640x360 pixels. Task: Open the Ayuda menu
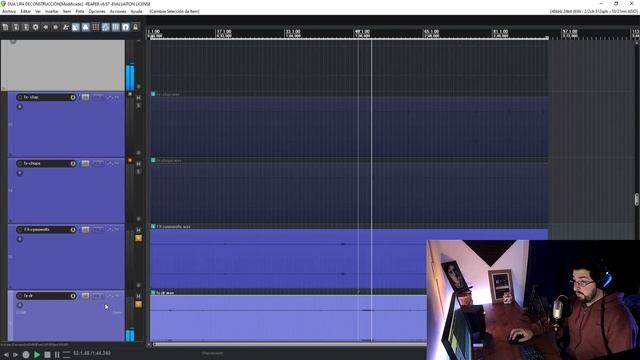coord(136,11)
